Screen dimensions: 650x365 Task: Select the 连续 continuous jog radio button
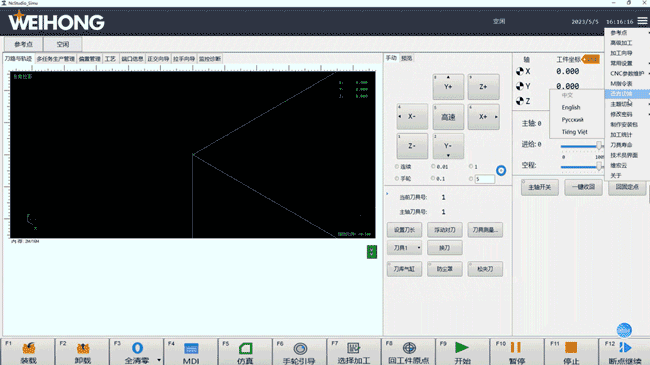tap(397, 166)
